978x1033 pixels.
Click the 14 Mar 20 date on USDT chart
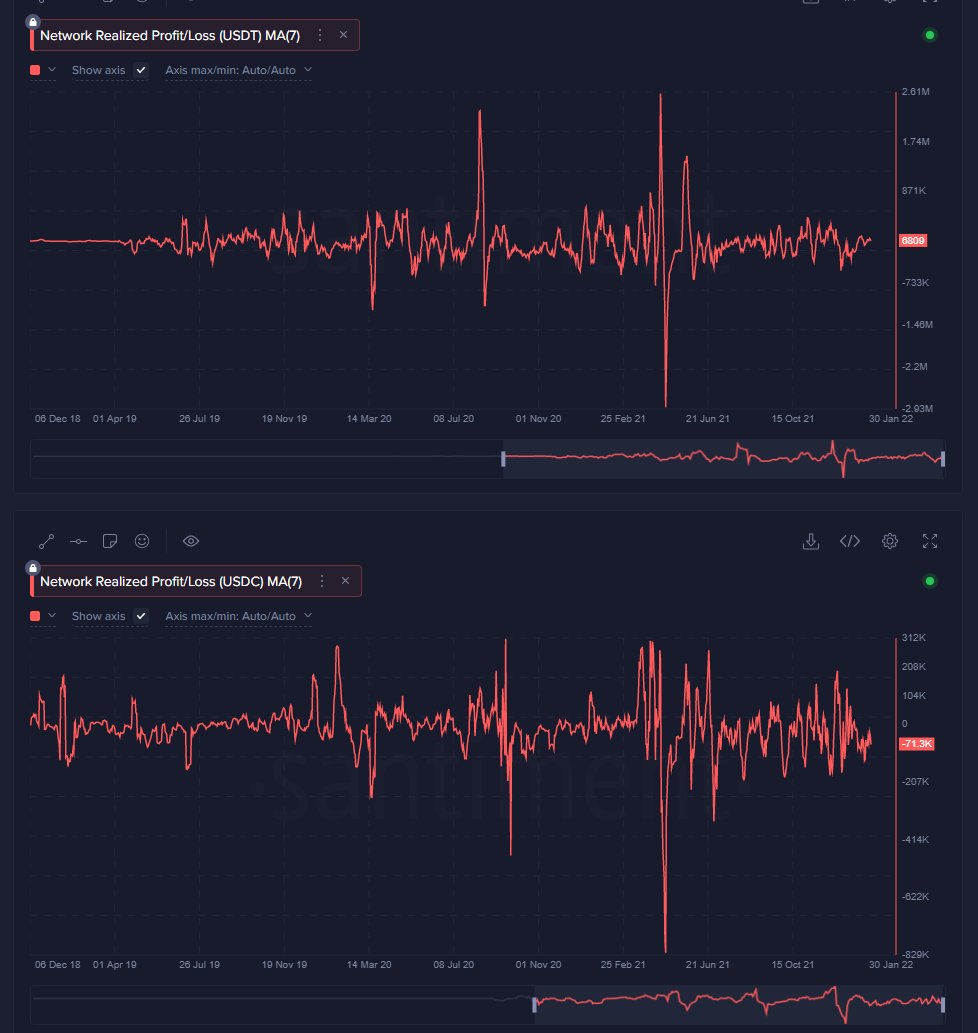[369, 418]
